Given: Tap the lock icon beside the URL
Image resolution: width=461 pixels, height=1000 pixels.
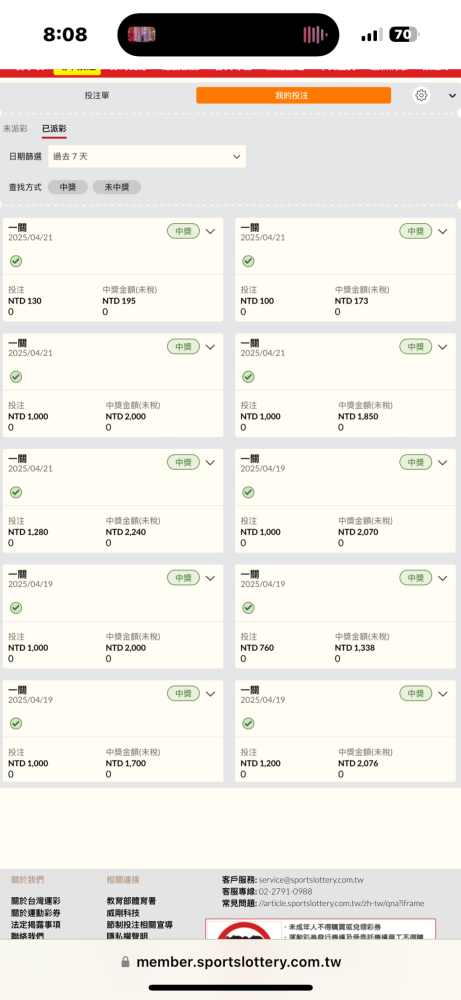Looking at the screenshot, I should point(126,962).
